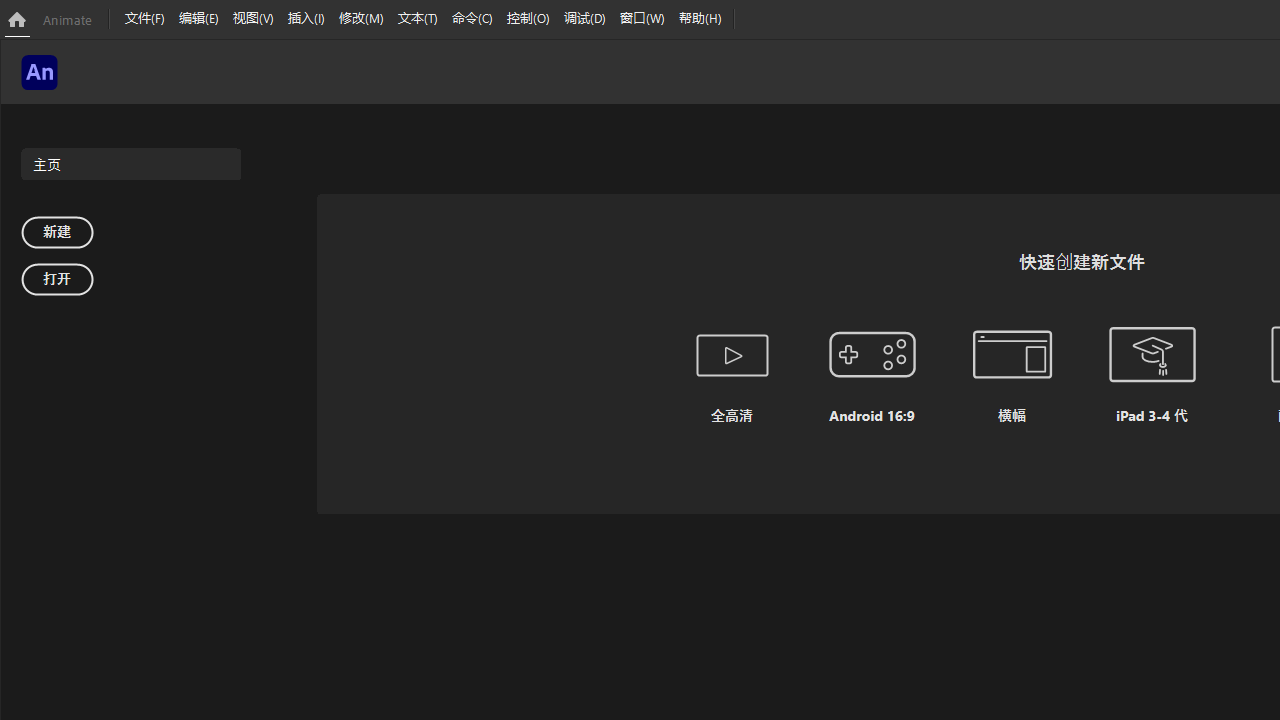Click the 打开 button
The height and width of the screenshot is (720, 1280).
coord(57,279)
